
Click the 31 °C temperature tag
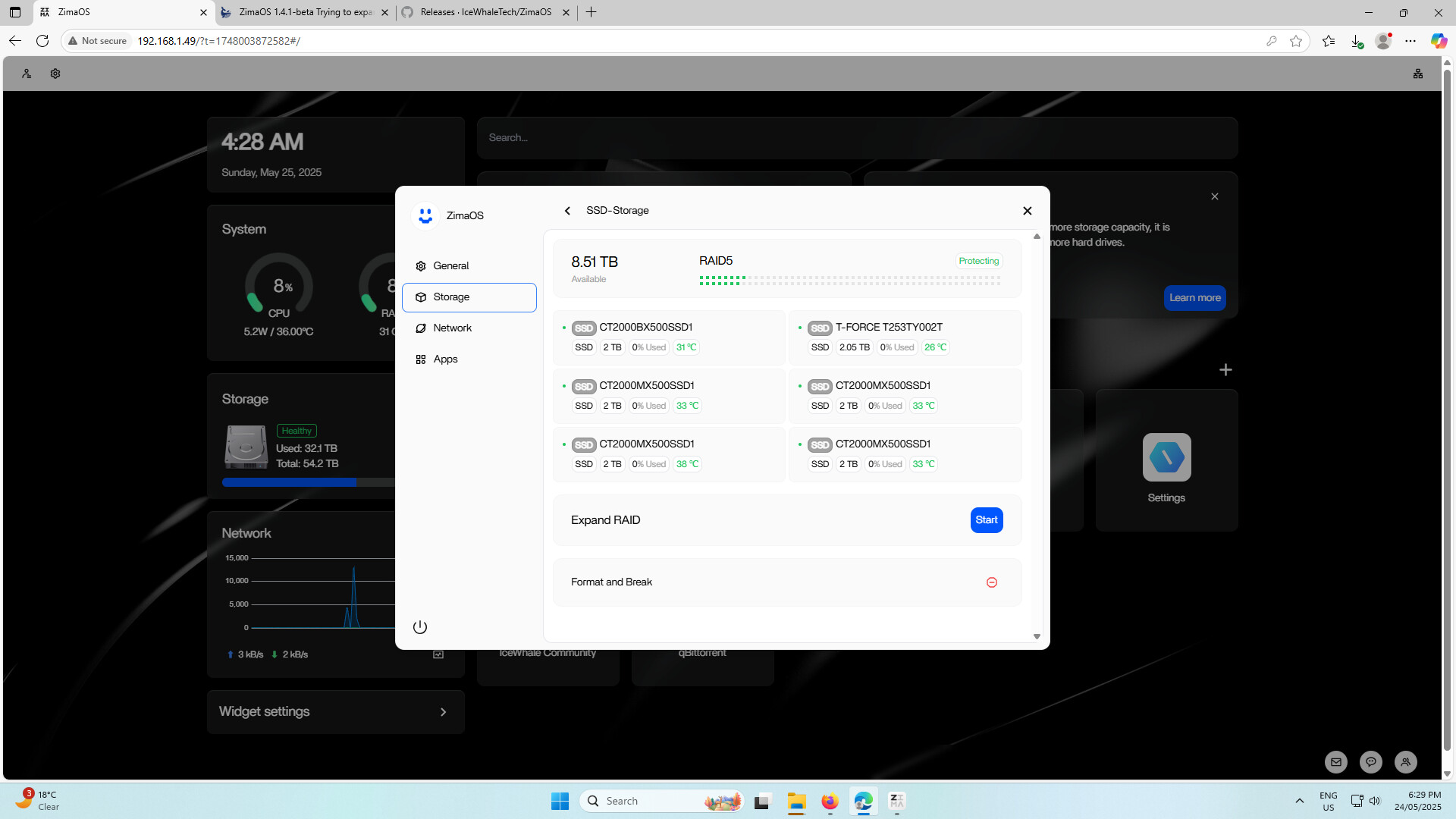click(686, 347)
